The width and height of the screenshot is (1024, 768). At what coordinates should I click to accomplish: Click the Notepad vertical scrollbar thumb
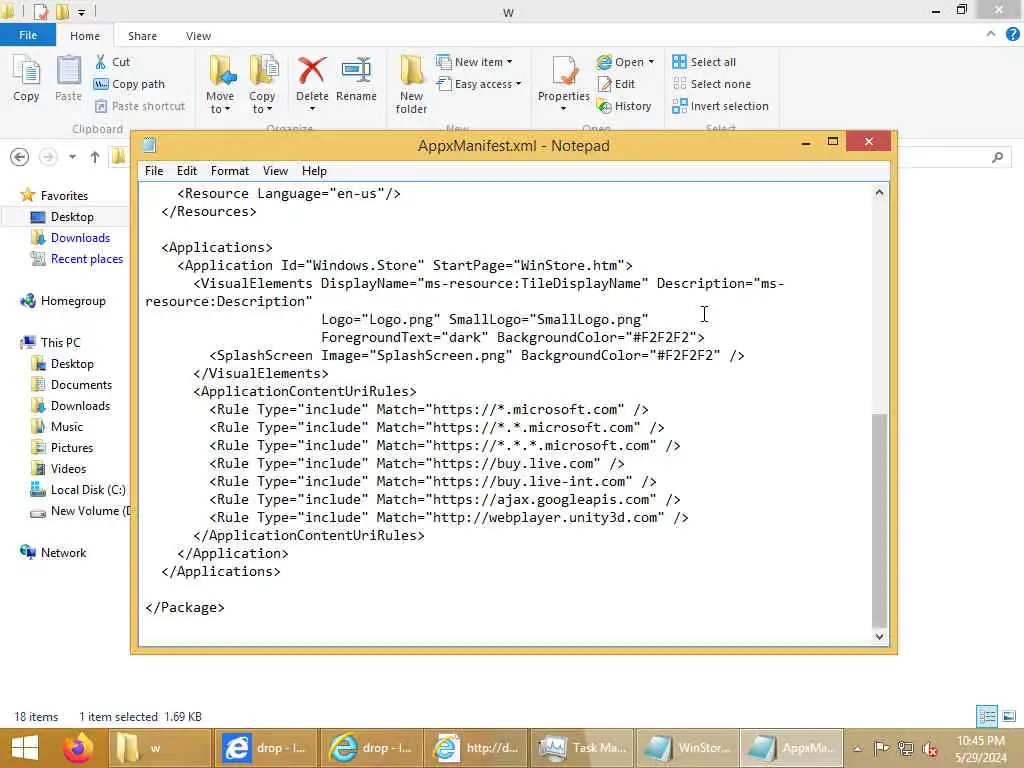pyautogui.click(x=879, y=520)
